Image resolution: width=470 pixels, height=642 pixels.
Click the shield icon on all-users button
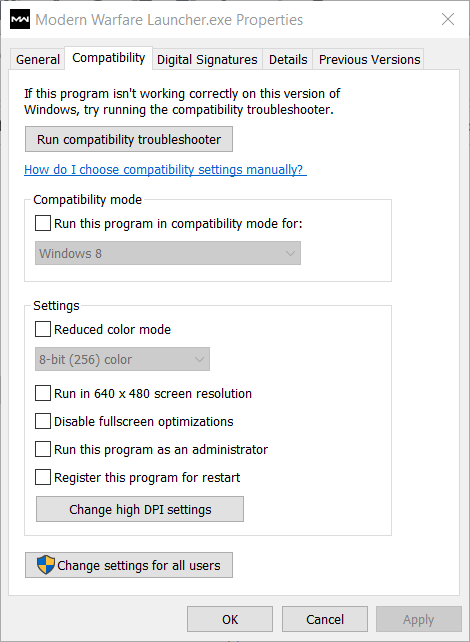pos(45,565)
